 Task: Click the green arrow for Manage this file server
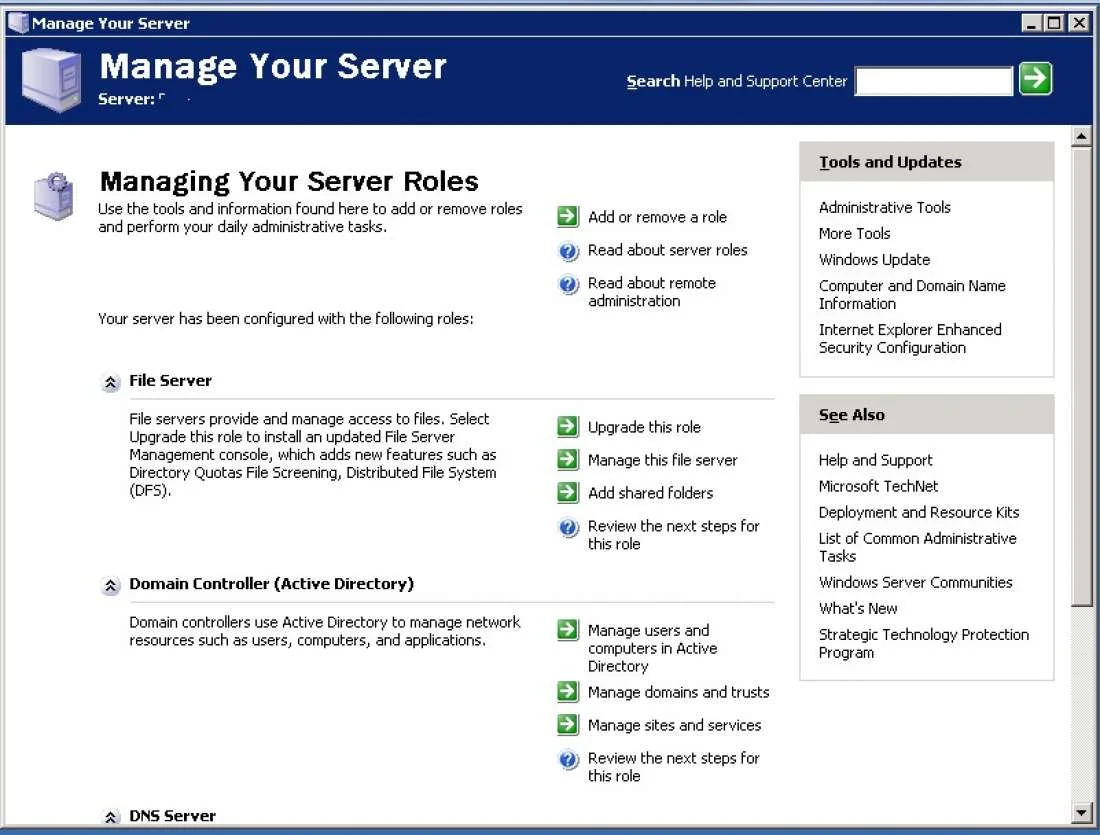(x=568, y=460)
